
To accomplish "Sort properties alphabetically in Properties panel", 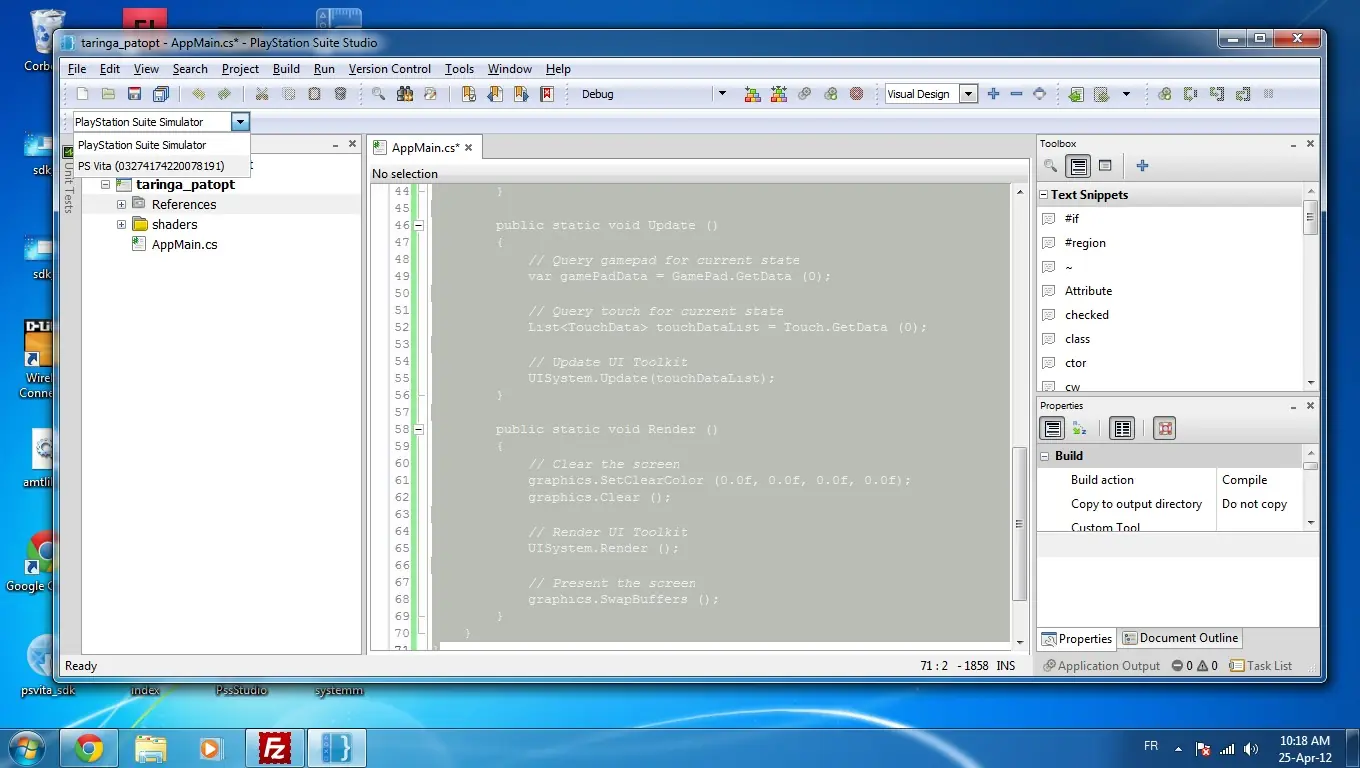I will [x=1079, y=429].
